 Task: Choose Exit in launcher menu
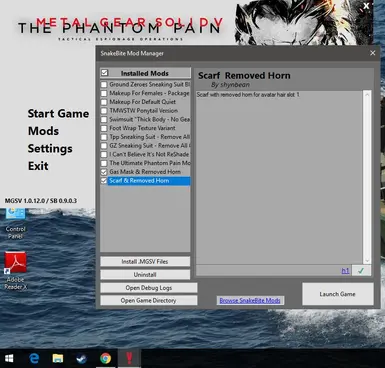38,166
